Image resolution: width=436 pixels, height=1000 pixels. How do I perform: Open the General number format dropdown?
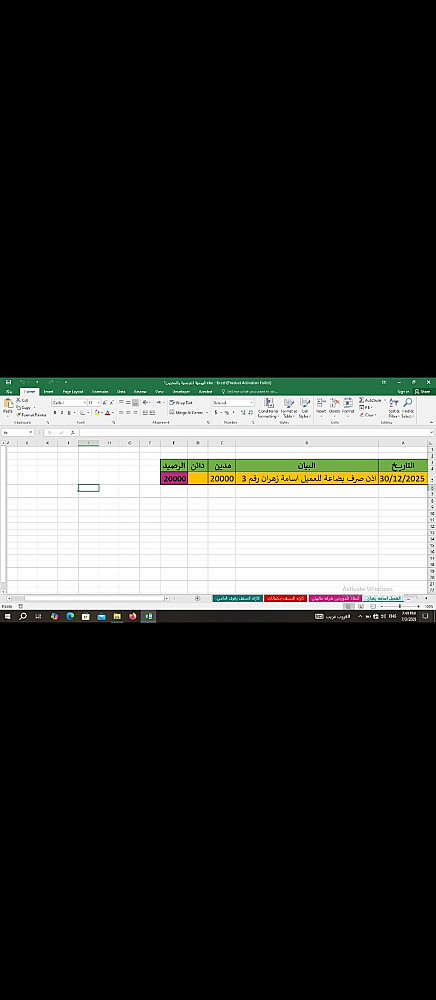point(252,402)
